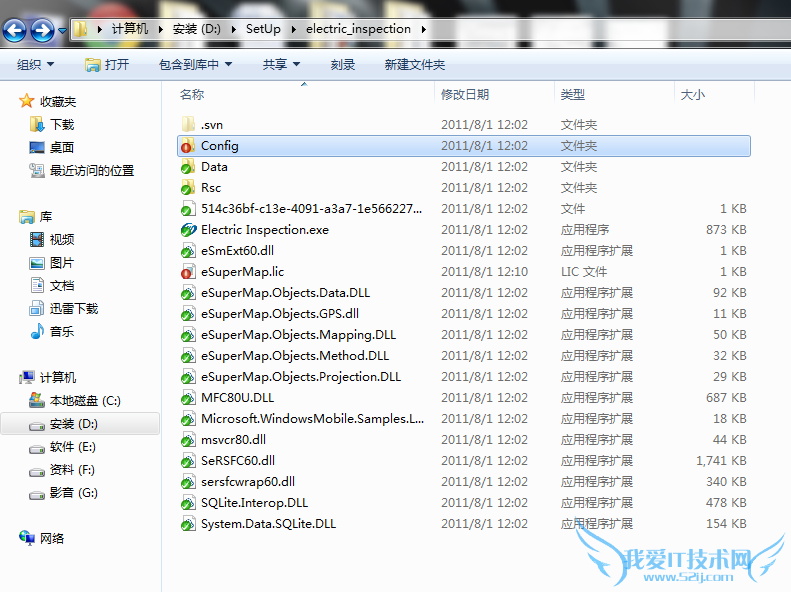Click the 音乐 music note icon

point(37,331)
